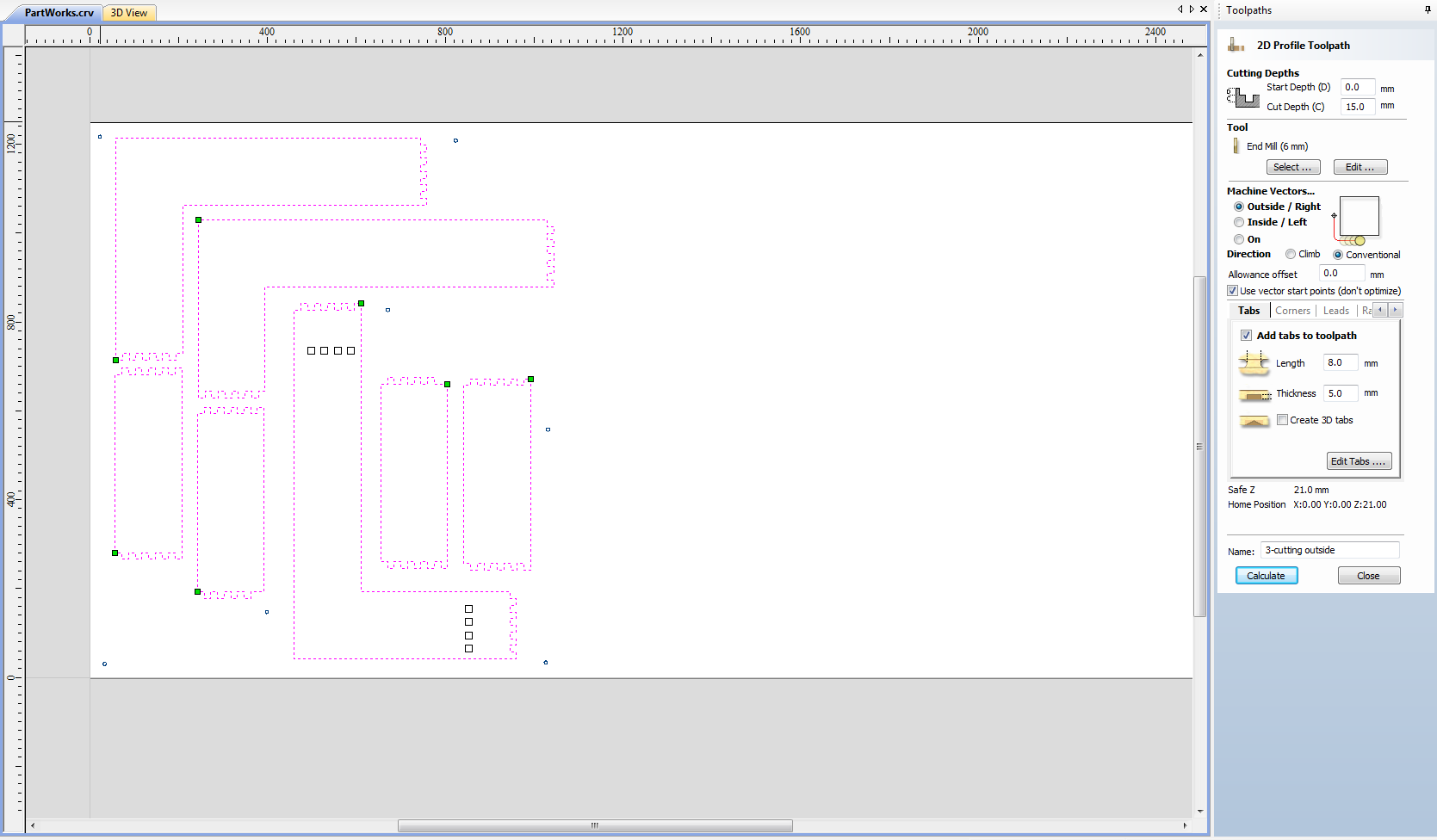1437x840 pixels.
Task: Click the vertical scrollbar down arrow
Action: point(1199,811)
